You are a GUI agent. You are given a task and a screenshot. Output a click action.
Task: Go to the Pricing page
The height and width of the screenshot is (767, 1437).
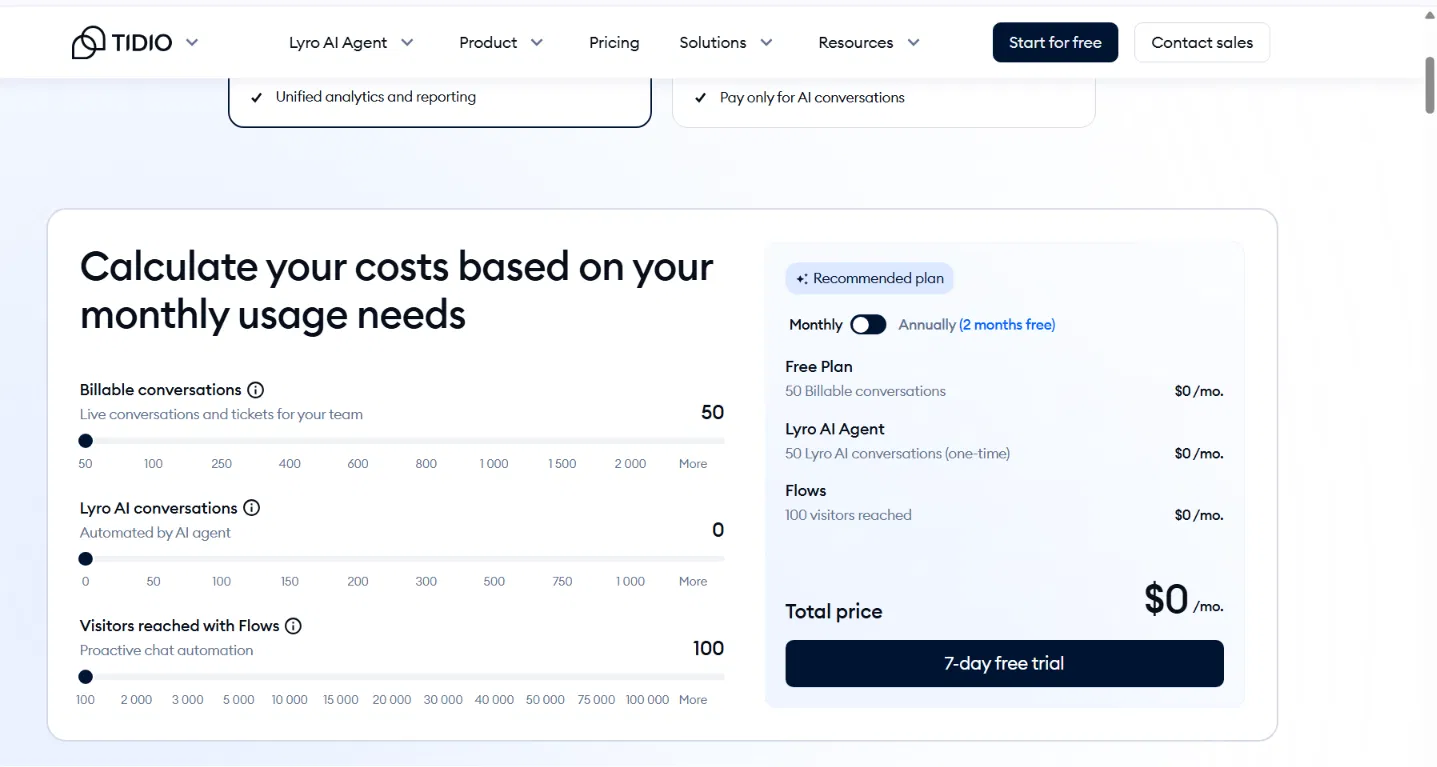pos(614,42)
